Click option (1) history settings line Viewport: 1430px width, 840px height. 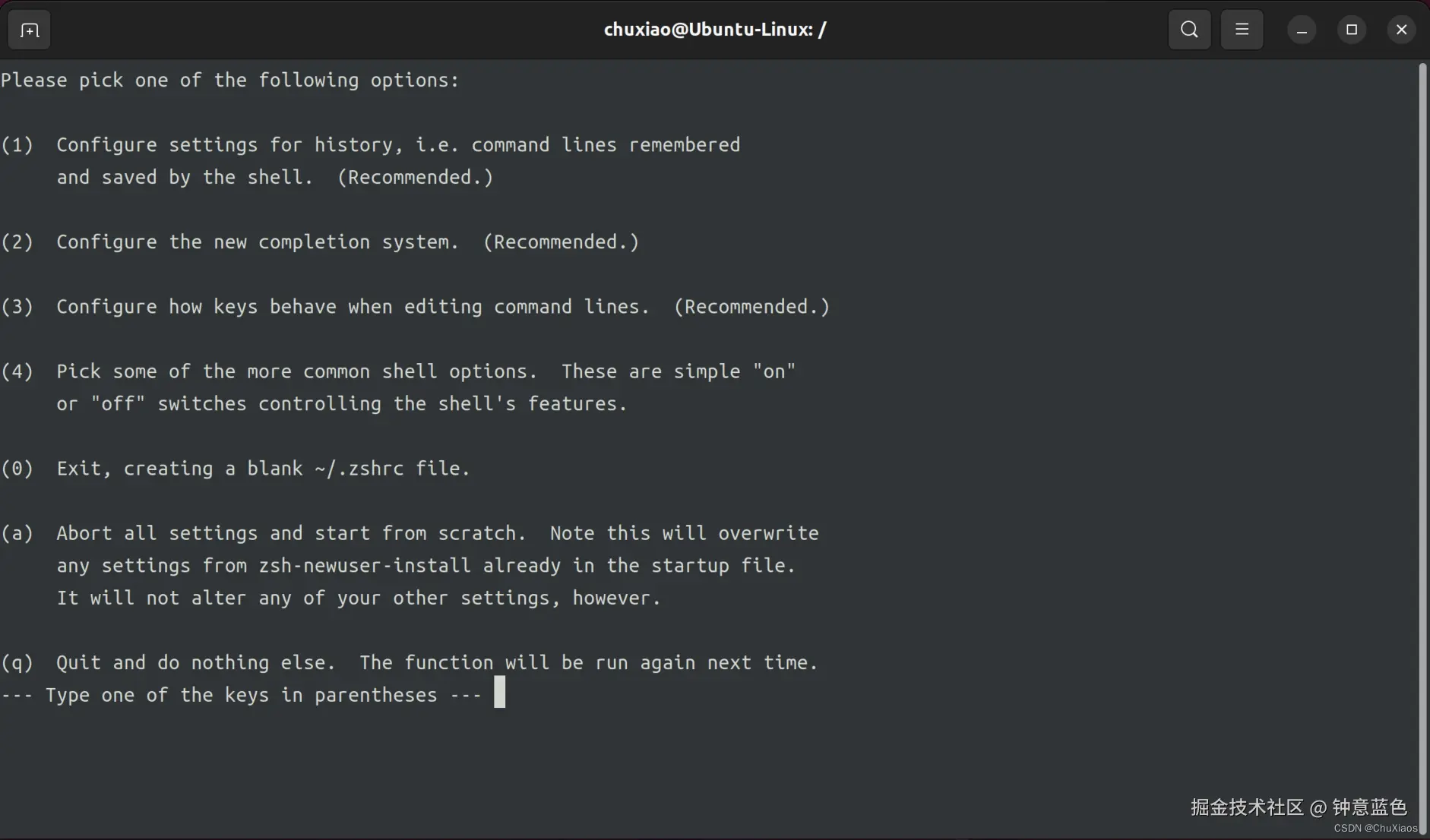pyautogui.click(x=371, y=145)
